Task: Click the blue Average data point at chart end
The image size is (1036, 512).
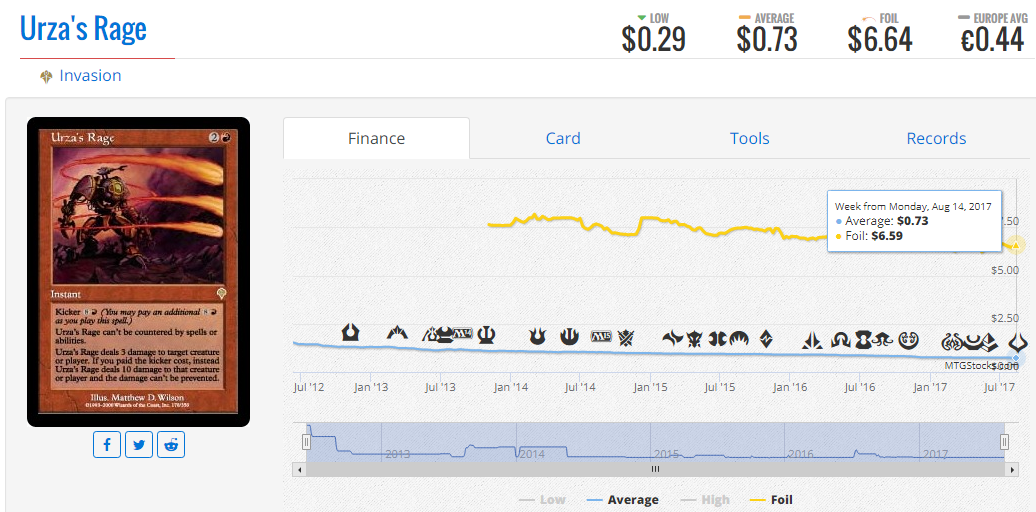Action: point(1016,357)
